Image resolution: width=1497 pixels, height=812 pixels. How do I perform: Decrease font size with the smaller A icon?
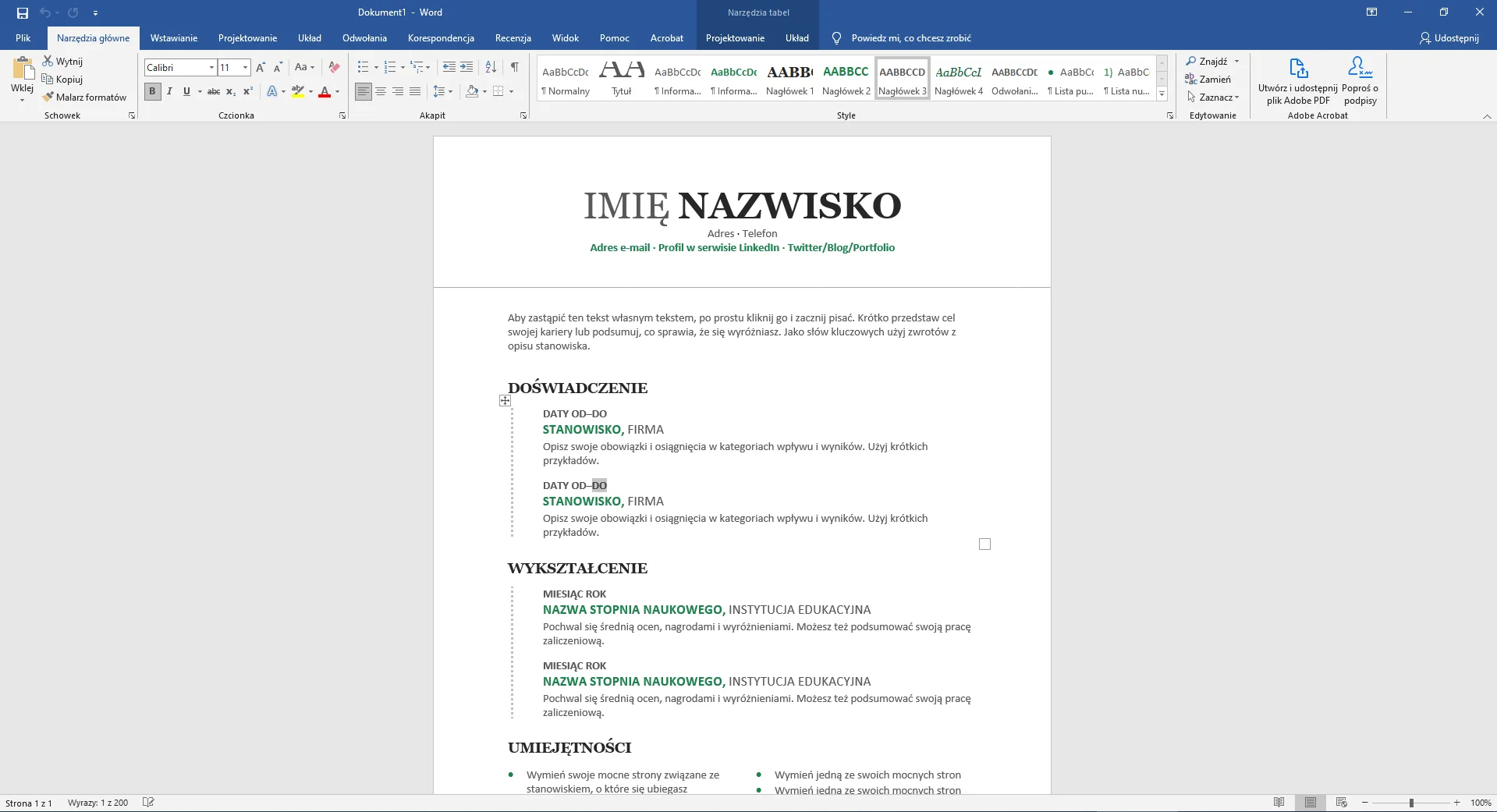278,67
